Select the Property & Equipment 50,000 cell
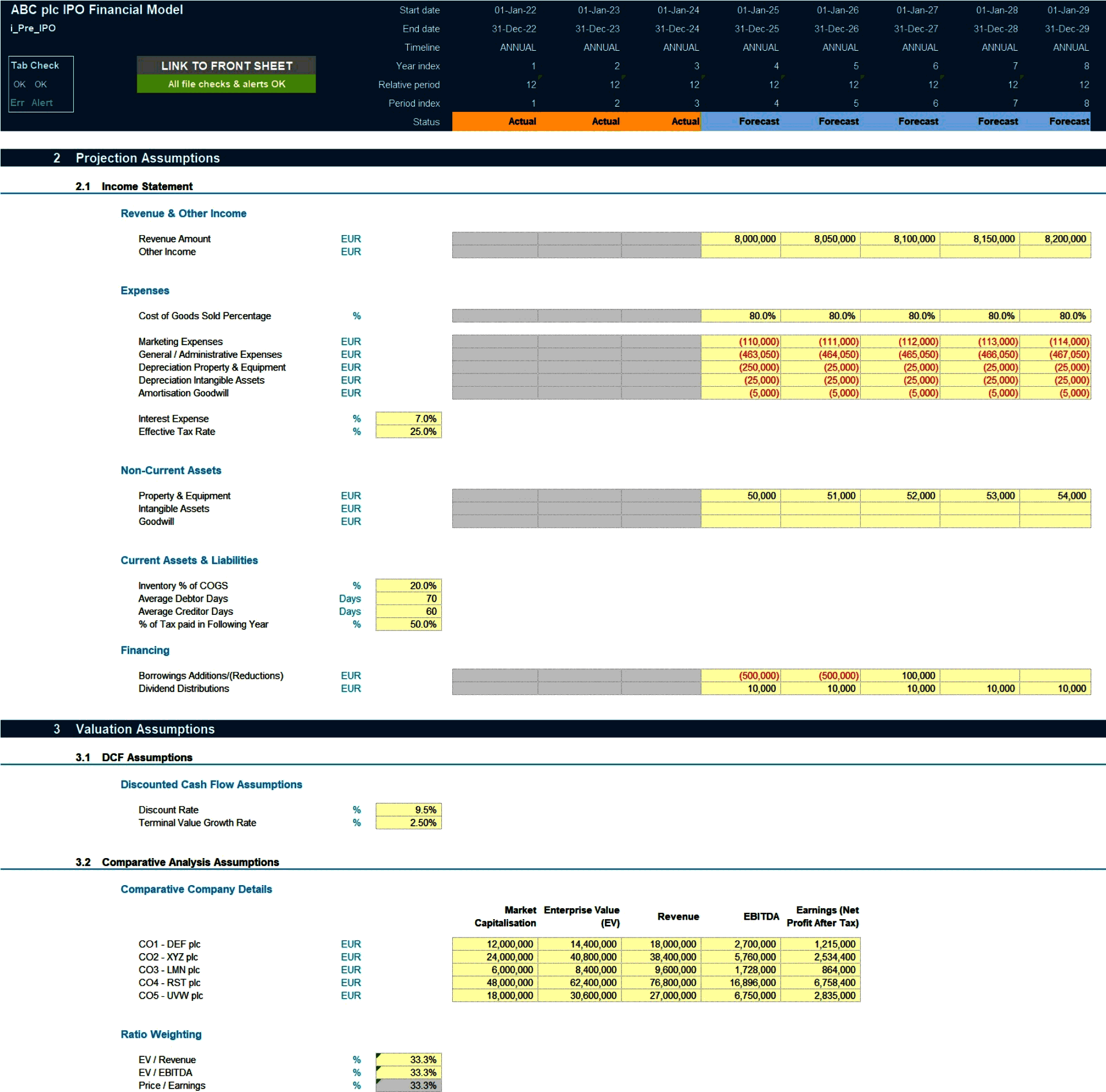 (x=741, y=496)
